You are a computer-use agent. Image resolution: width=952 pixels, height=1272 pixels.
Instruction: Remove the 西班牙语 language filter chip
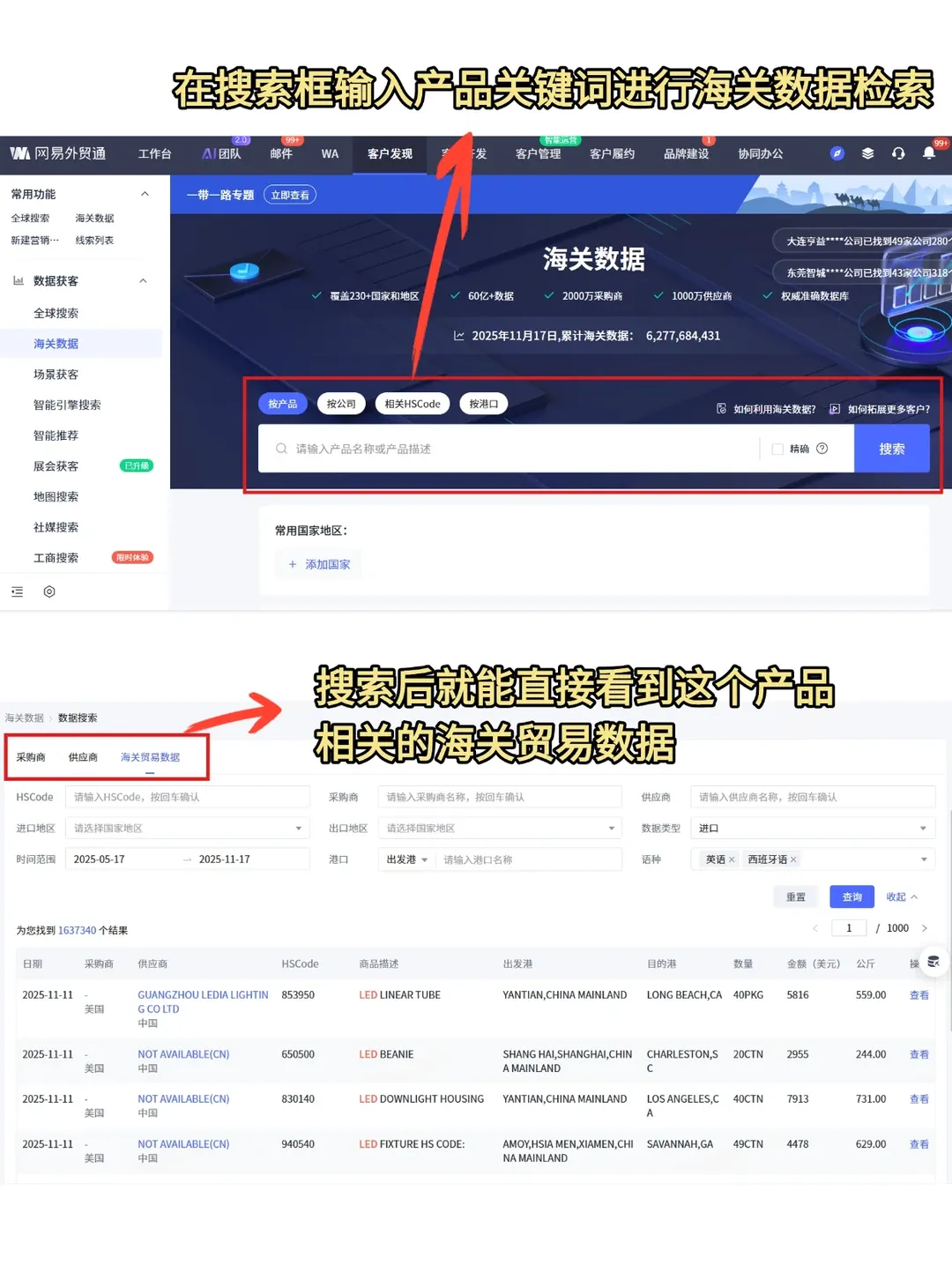(792, 859)
